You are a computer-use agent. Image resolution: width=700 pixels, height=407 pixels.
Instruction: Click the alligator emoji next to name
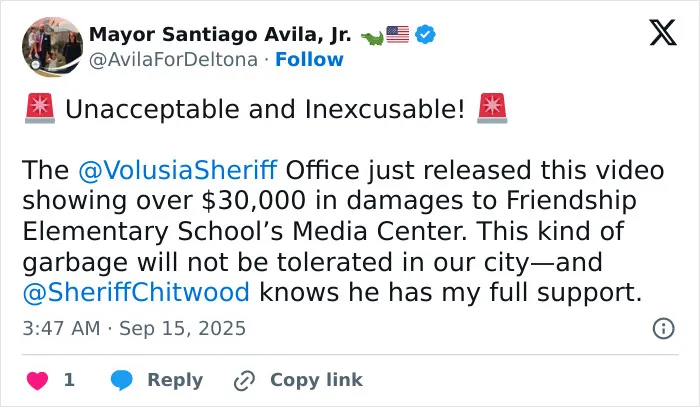tap(372, 38)
